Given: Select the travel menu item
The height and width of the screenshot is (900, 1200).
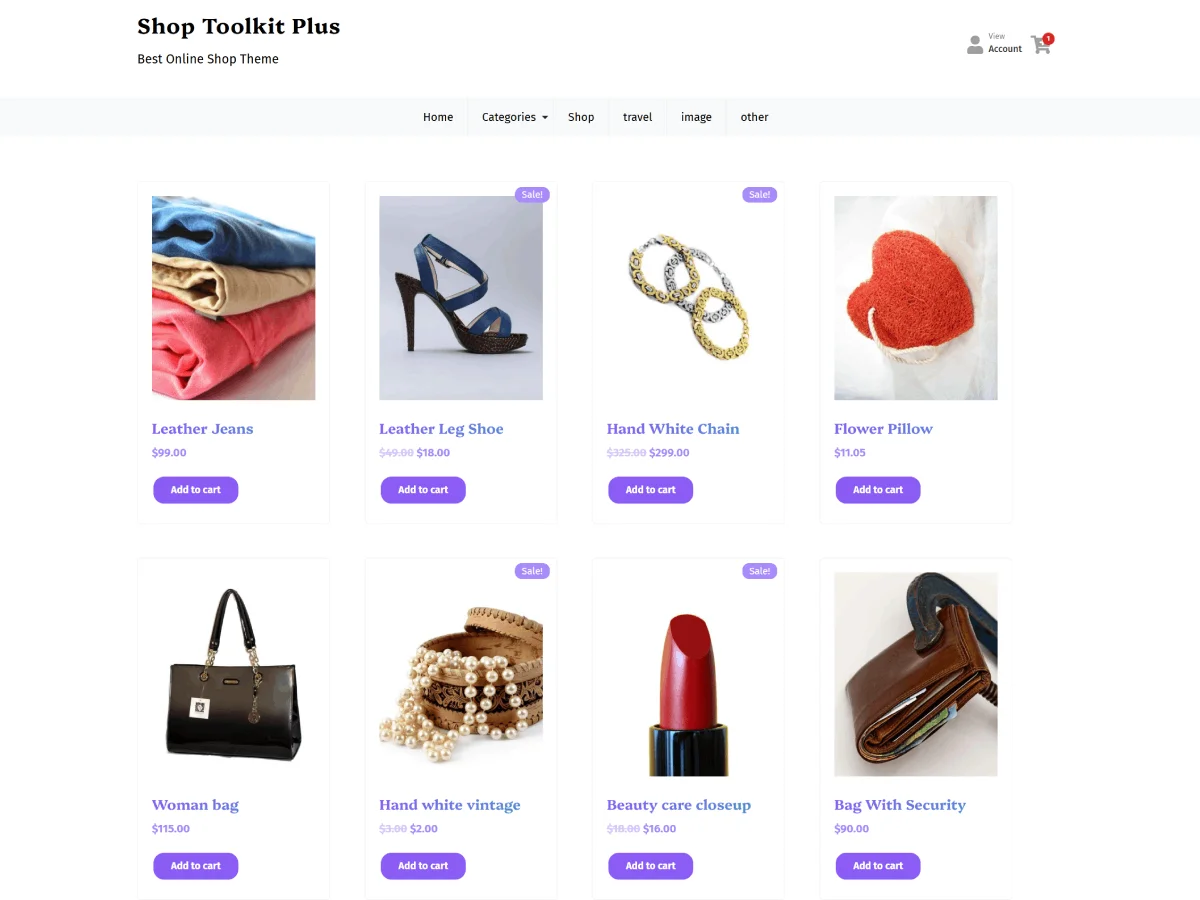Looking at the screenshot, I should [637, 117].
